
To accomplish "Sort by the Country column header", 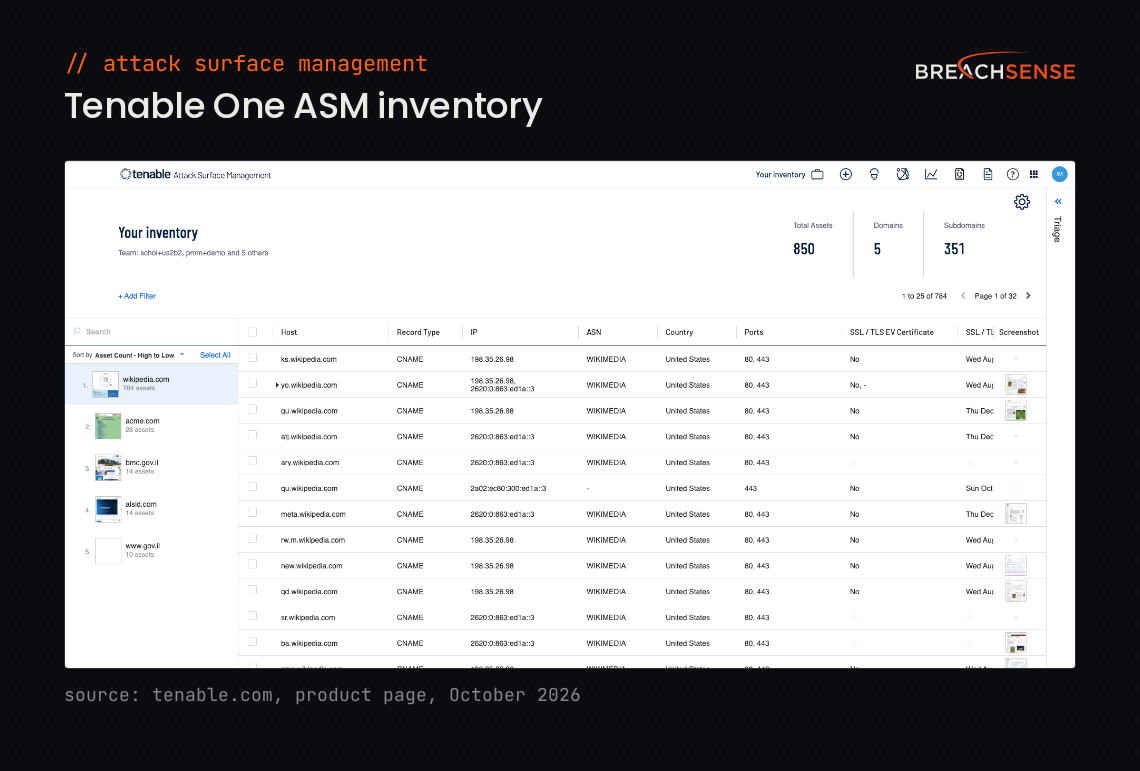I will pos(679,332).
